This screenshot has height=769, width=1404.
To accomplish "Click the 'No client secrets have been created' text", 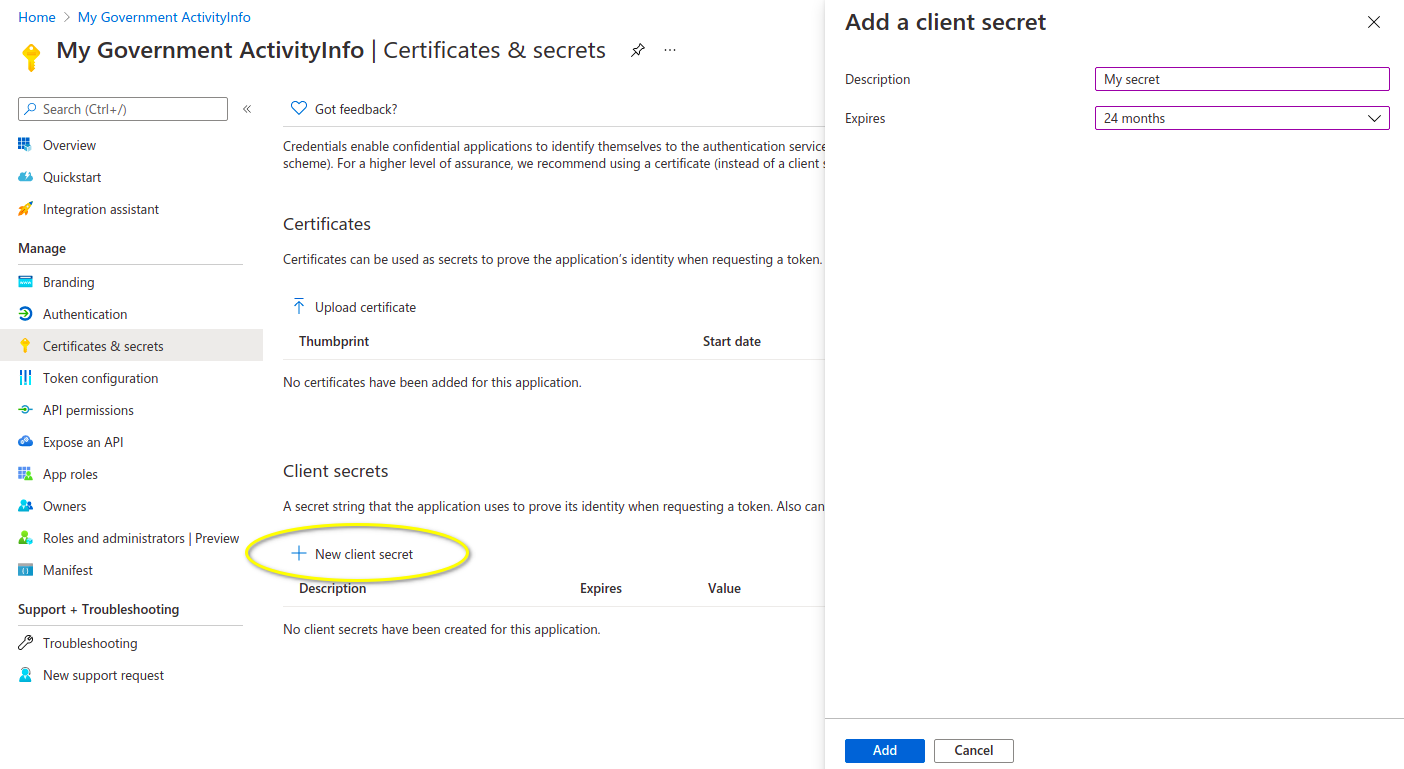I will pos(441,629).
